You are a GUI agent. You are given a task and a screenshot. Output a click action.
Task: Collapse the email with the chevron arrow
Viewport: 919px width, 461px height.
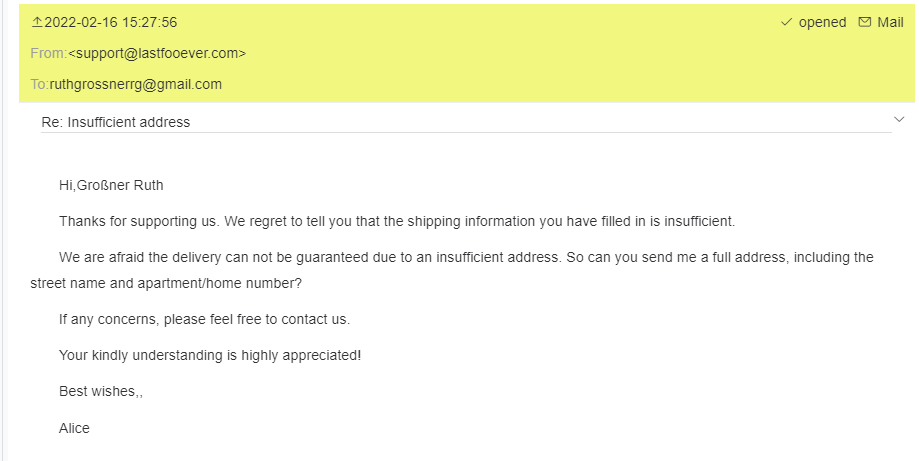tap(898, 120)
